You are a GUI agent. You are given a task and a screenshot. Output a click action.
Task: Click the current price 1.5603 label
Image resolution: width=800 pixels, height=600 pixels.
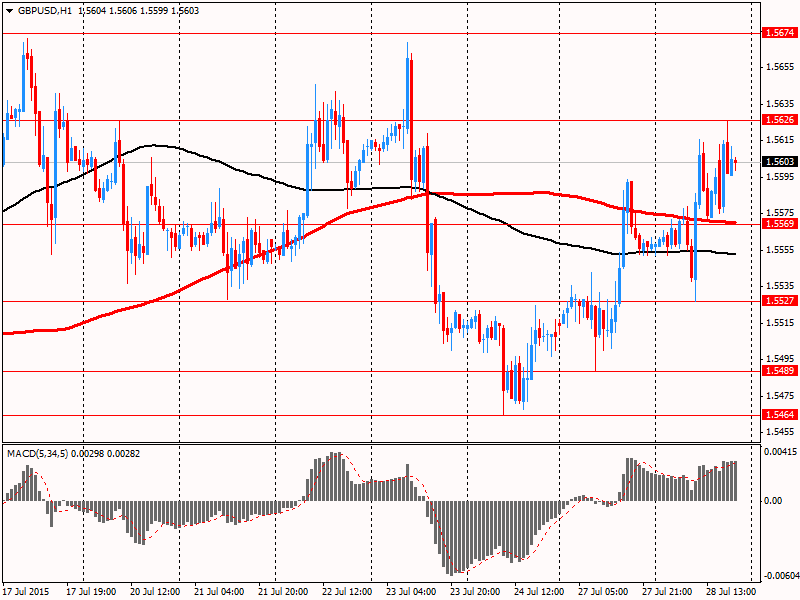tap(780, 162)
